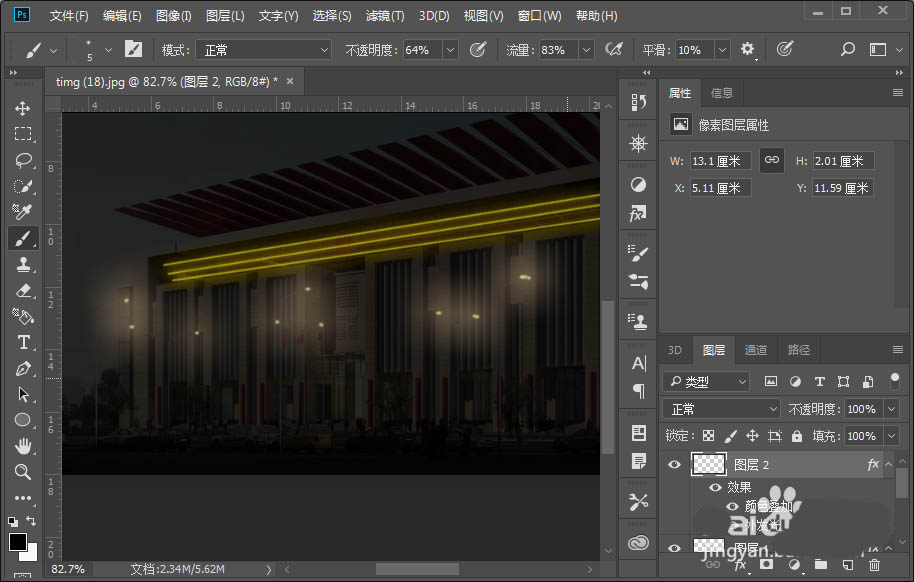Click the foreground color swatch

tap(17, 541)
